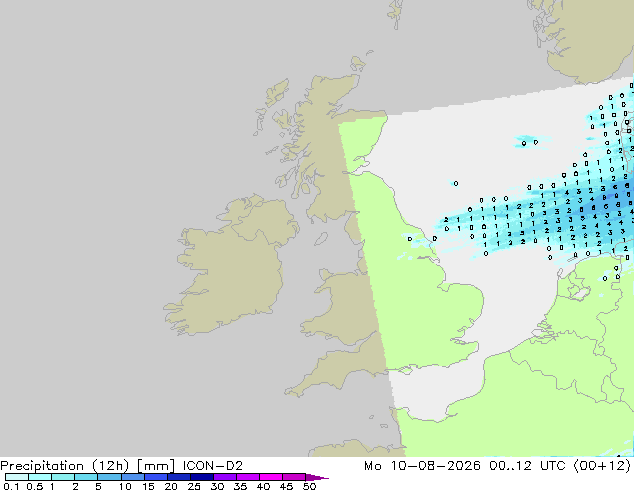Click the small isolated precipitation patch with two zeros
Viewport: 634px width, 490px height.
pyautogui.click(x=530, y=142)
